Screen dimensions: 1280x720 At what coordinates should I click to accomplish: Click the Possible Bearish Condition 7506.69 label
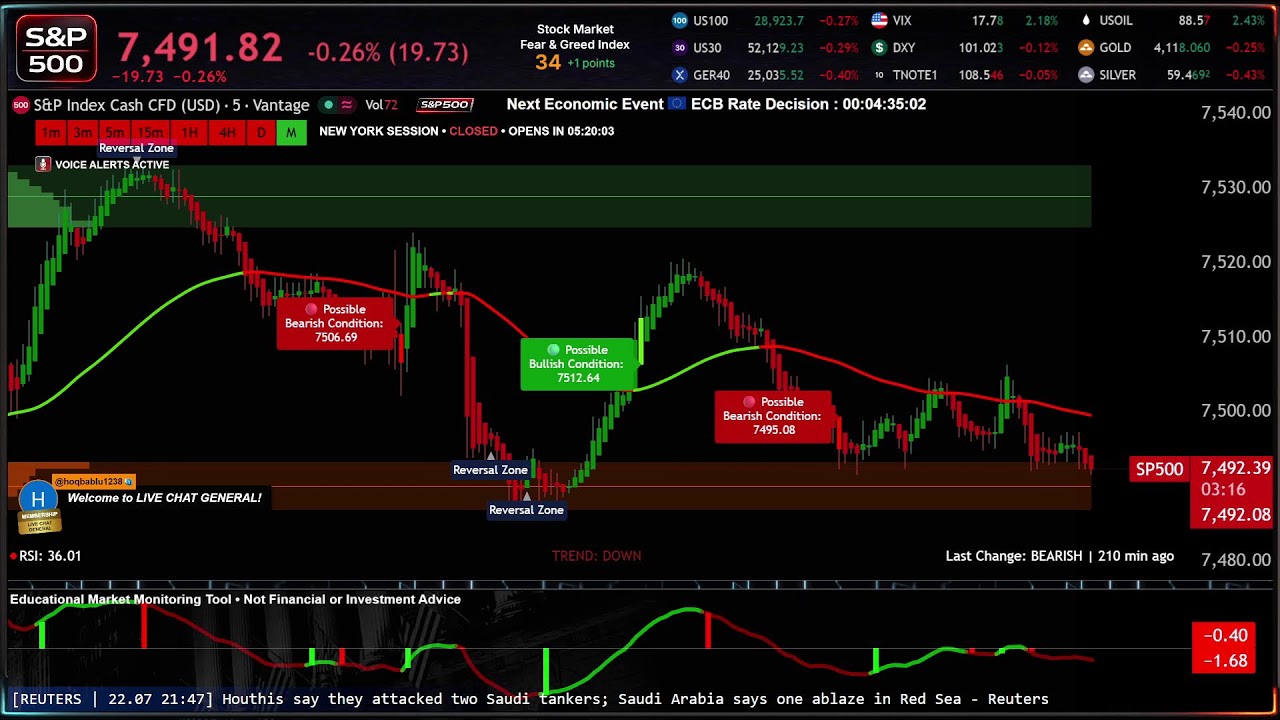(336, 323)
